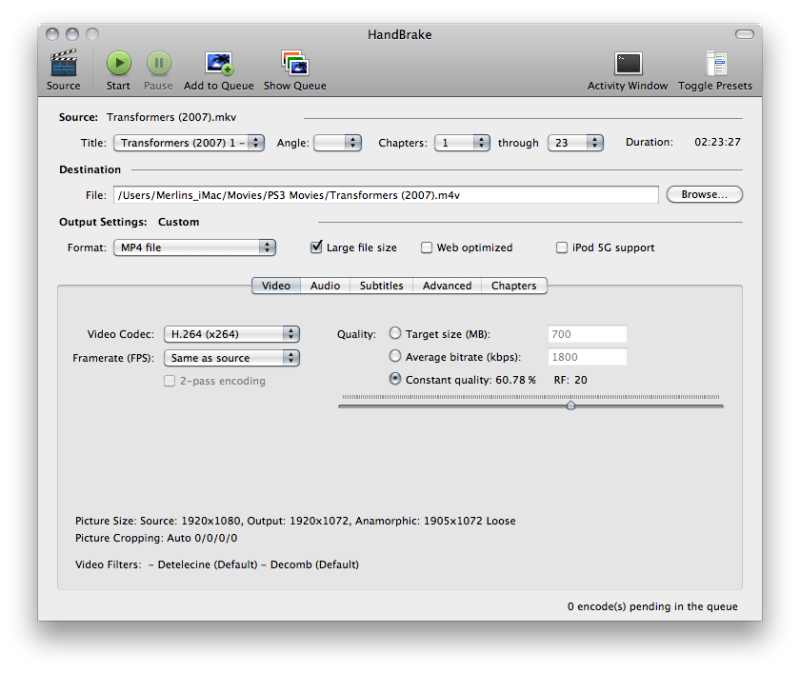Click the Video Filters Detelecine Decomb text
Screen dimensions: 800x673
coord(217,564)
